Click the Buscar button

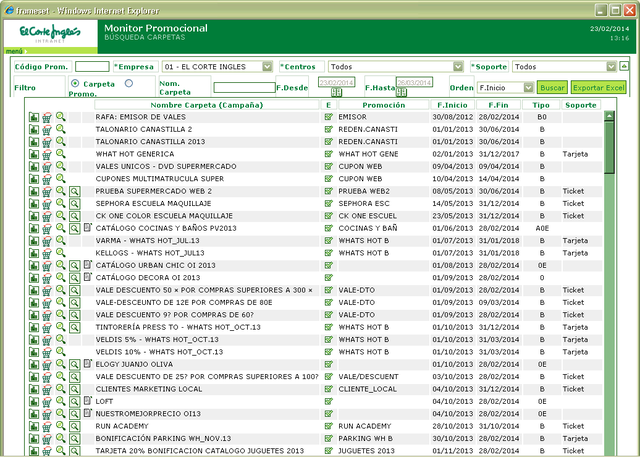click(552, 88)
